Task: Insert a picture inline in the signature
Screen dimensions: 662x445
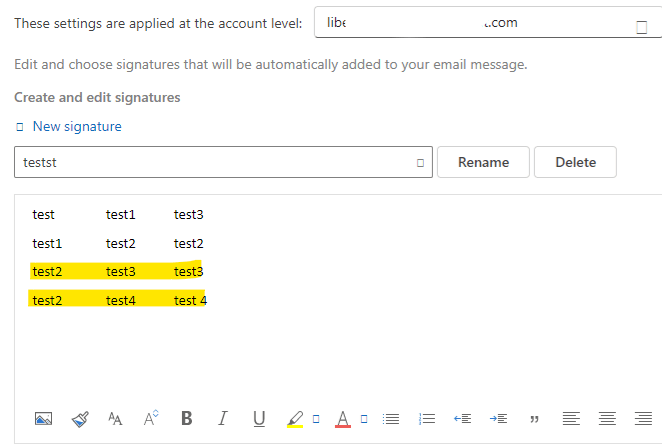Action: [43, 419]
